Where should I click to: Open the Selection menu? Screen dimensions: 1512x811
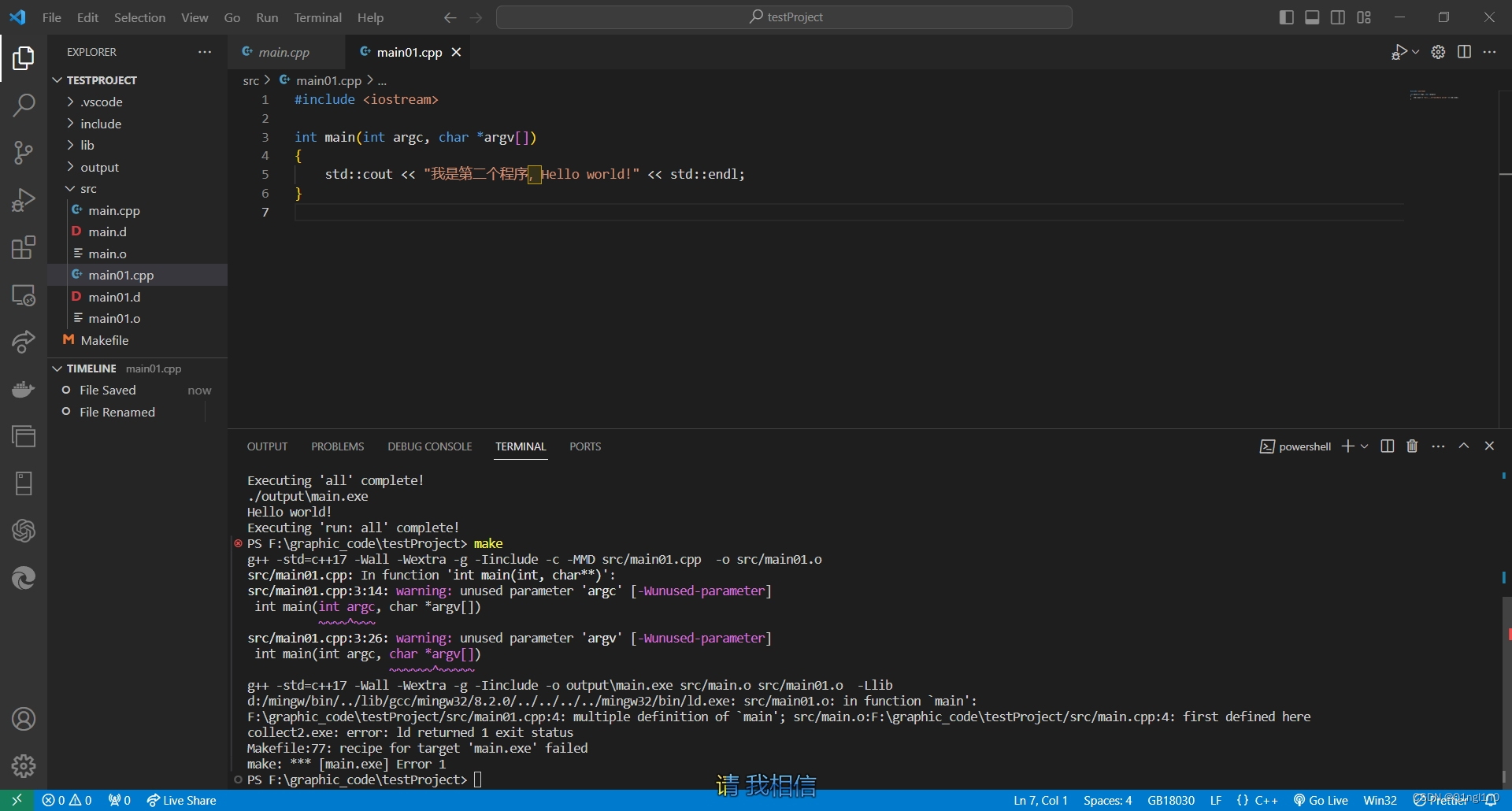pyautogui.click(x=139, y=17)
